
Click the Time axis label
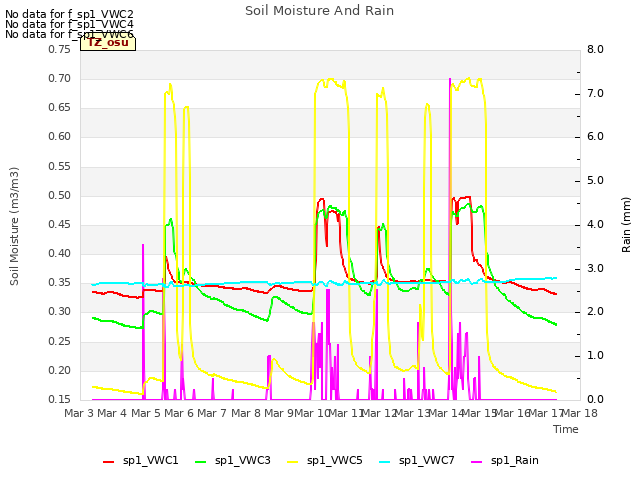point(566,429)
